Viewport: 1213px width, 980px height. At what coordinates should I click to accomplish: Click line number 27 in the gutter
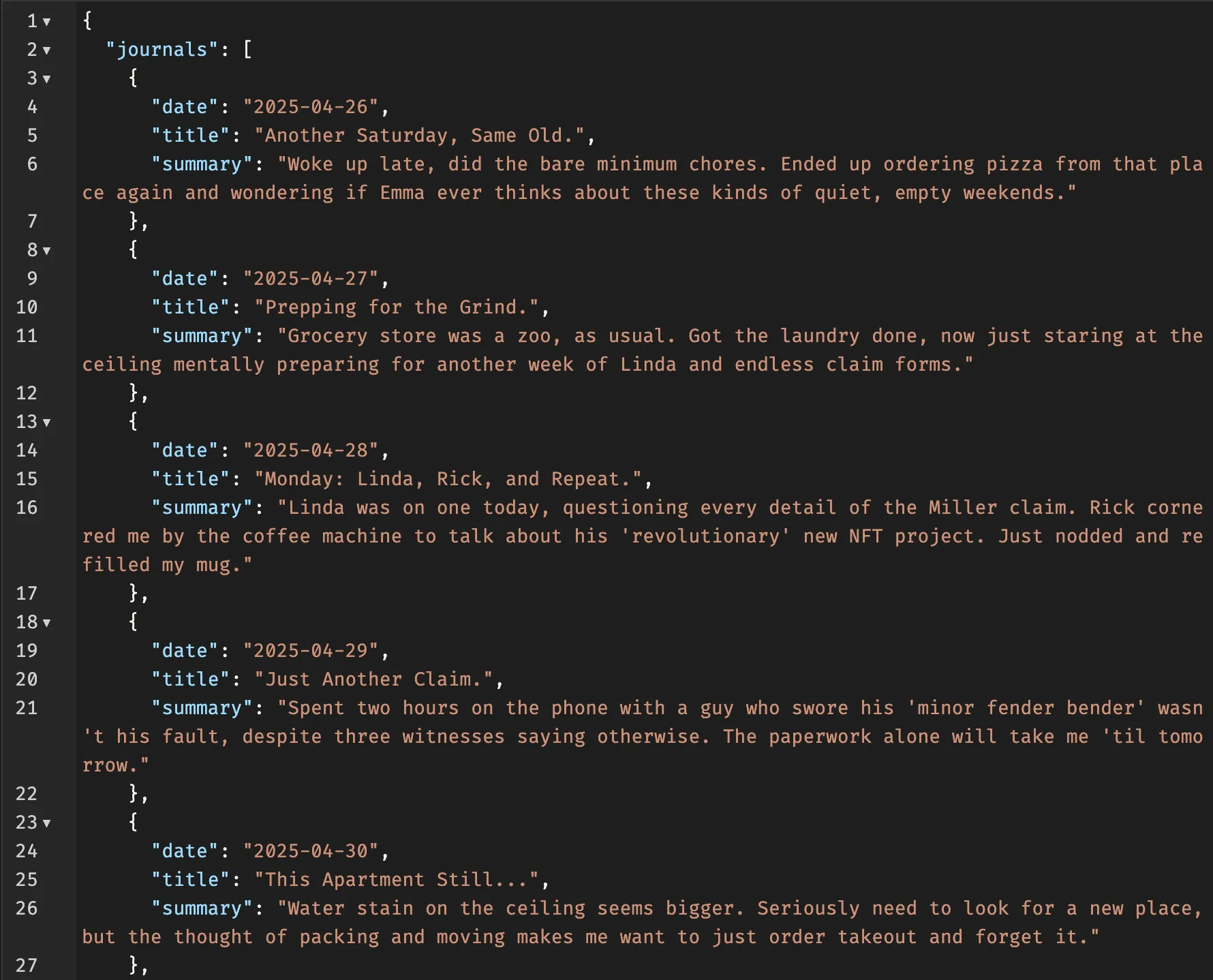(27, 966)
